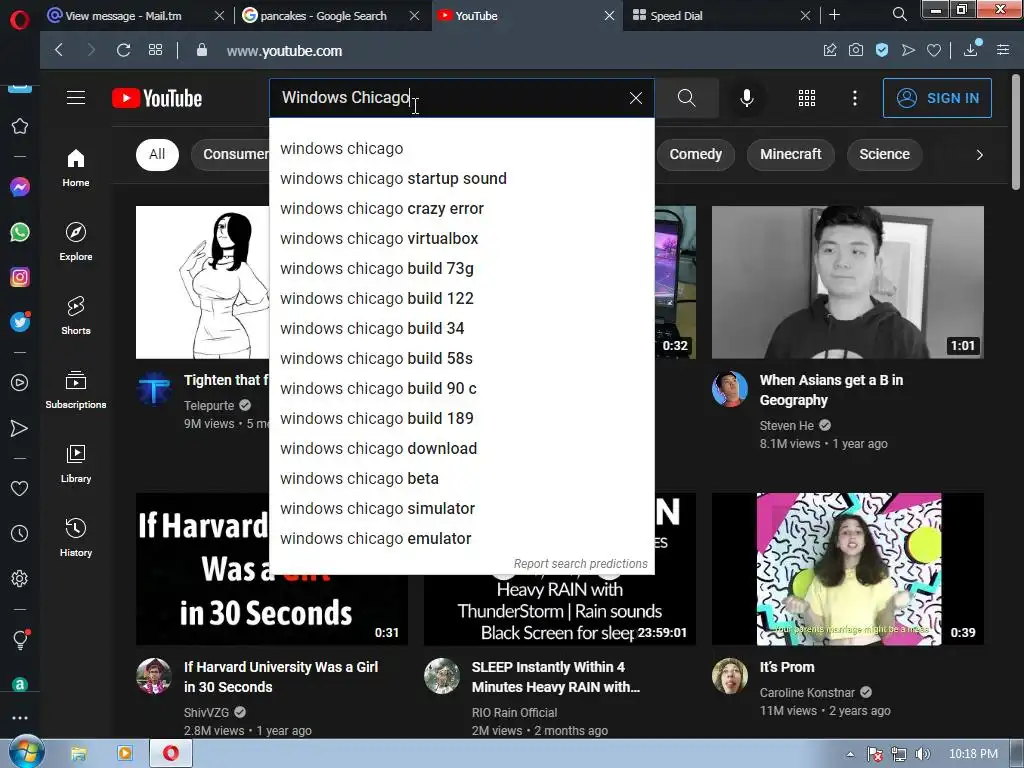
Task: Open the lightbulb icon in Opera sidebar
Action: coord(20,639)
